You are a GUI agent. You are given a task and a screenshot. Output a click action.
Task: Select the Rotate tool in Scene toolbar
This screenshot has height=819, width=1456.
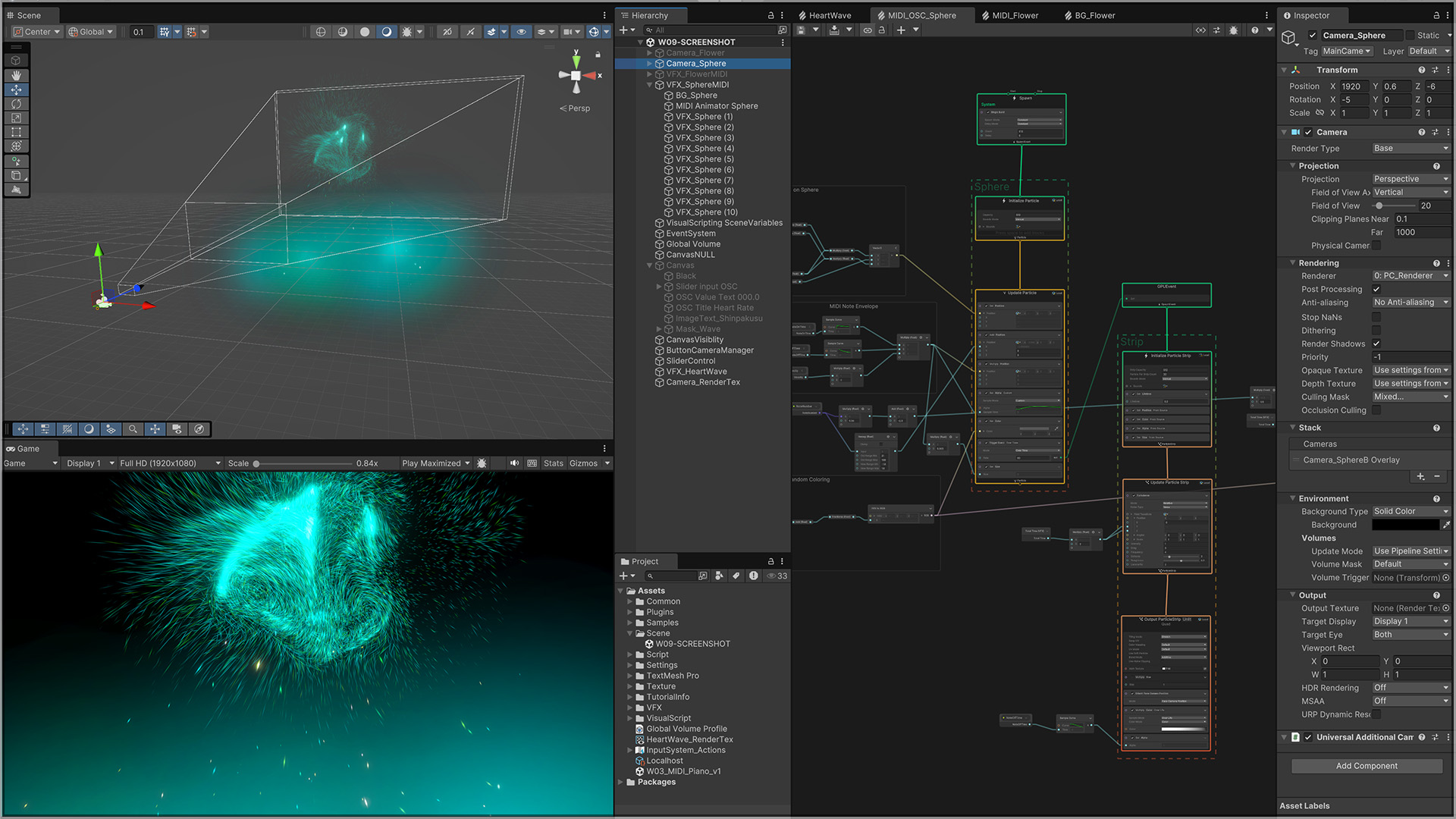point(16,104)
